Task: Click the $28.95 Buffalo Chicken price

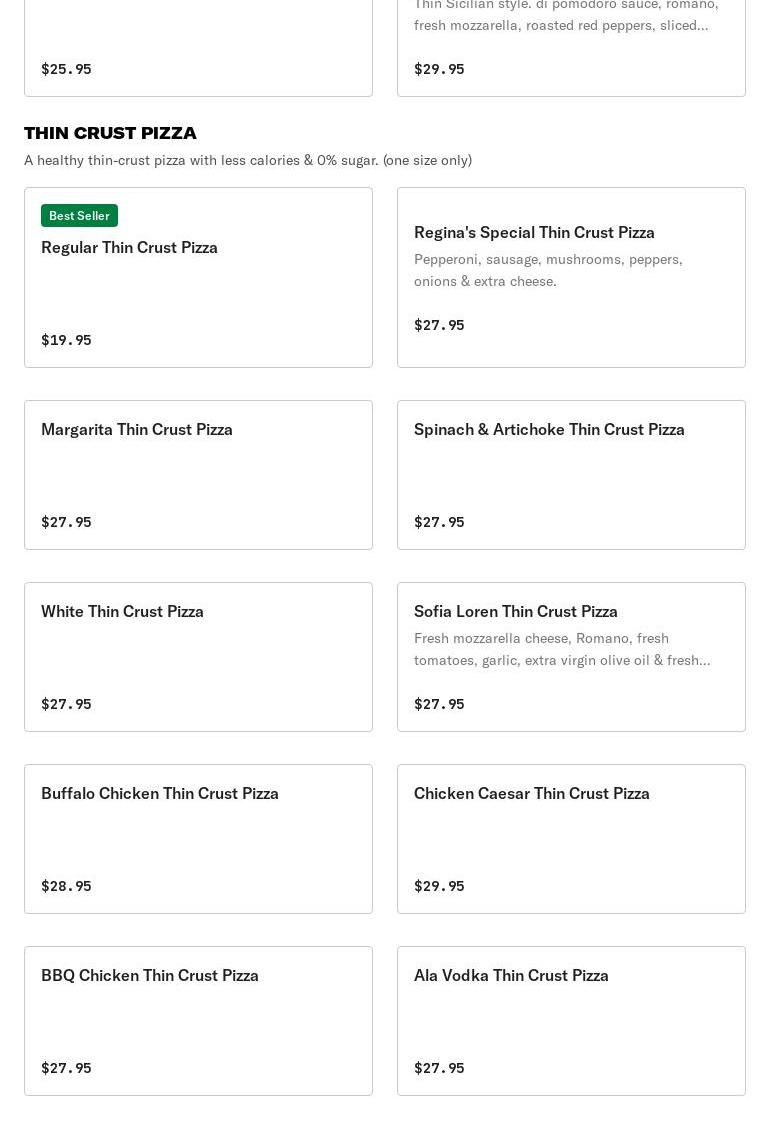Action: [x=66, y=886]
